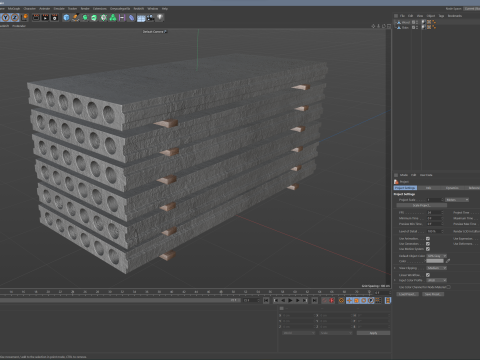Screen dimensions: 480x360
Task: Toggle layer square of first object row
Action: pyautogui.click(x=413, y=22)
